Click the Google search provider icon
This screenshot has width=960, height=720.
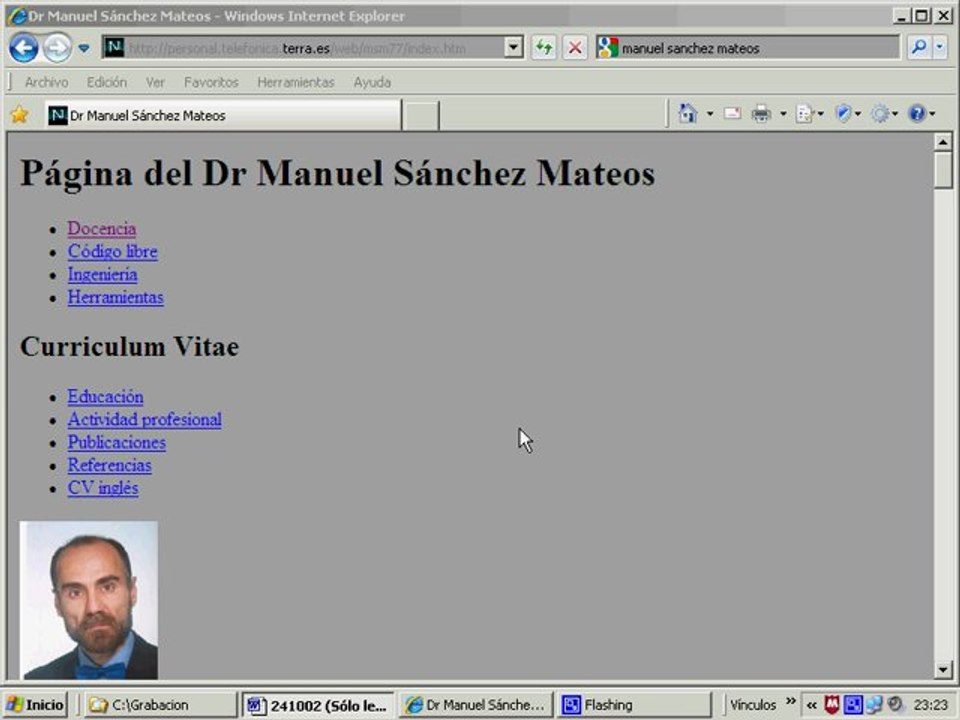coord(608,47)
